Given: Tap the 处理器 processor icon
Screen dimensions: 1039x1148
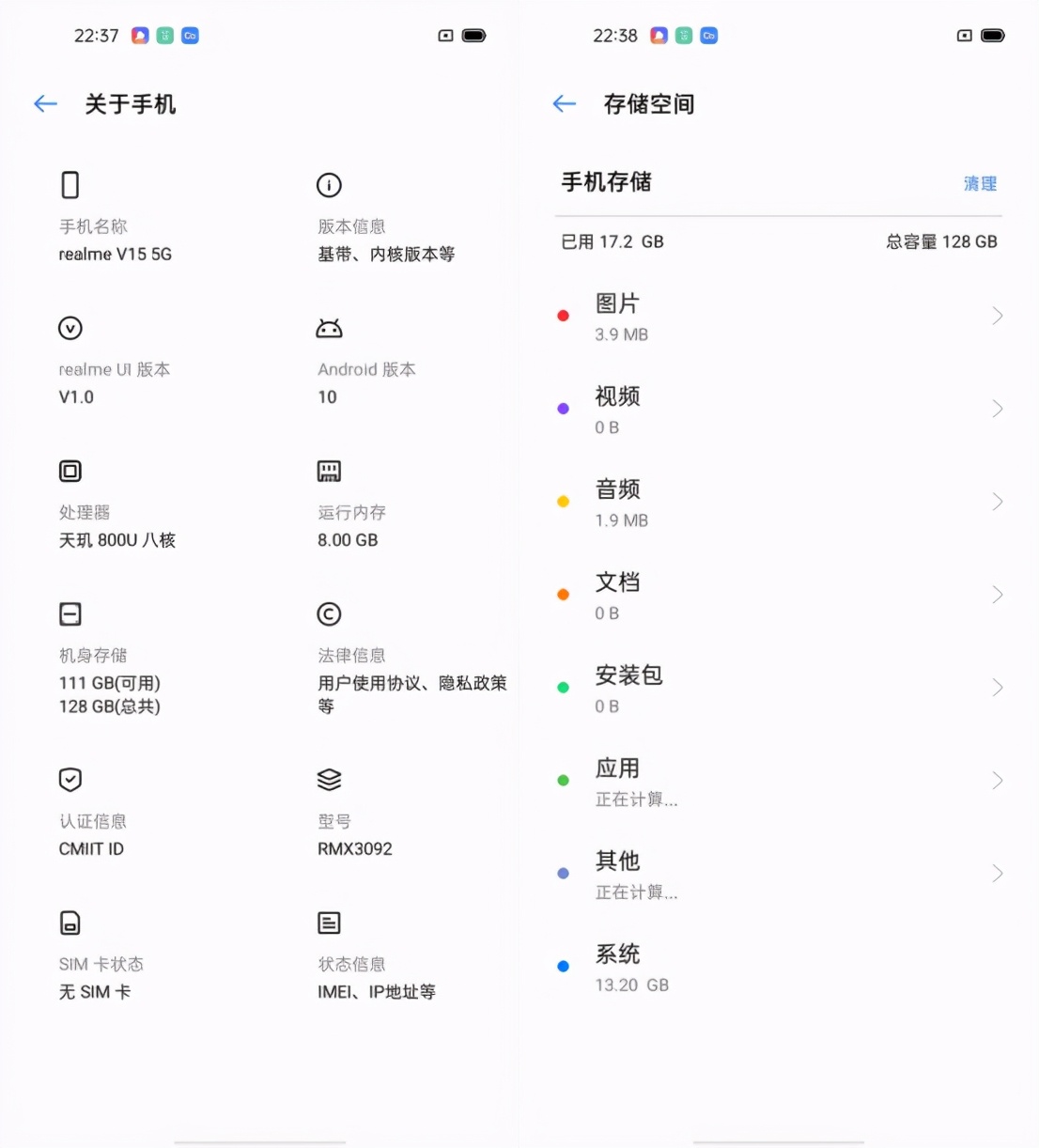Looking at the screenshot, I should [70, 471].
